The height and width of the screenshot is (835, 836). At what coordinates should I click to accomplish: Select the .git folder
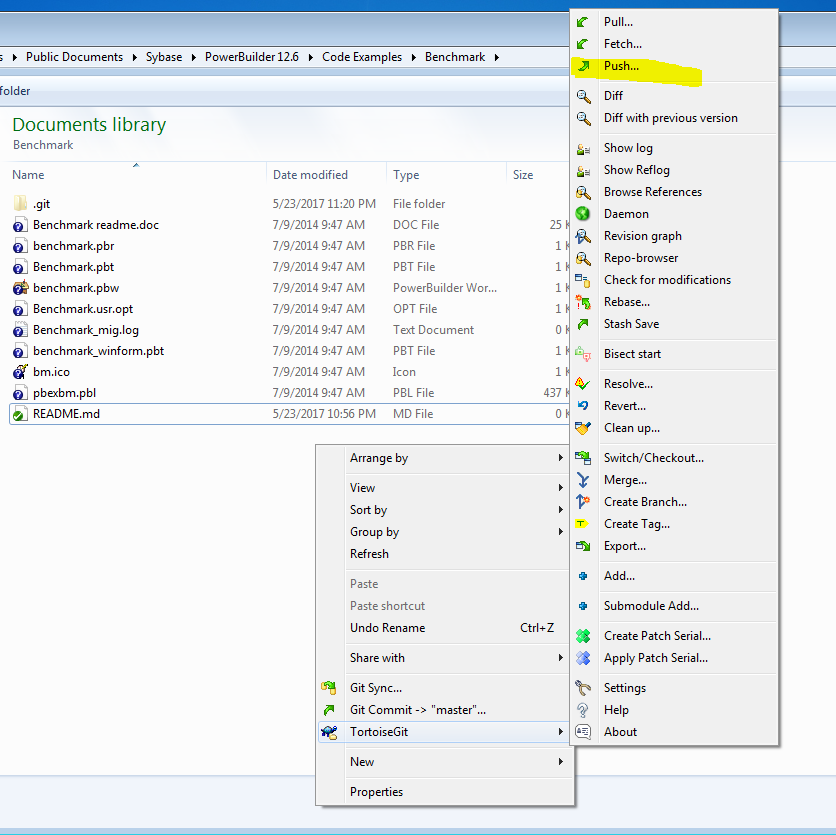tap(42, 204)
